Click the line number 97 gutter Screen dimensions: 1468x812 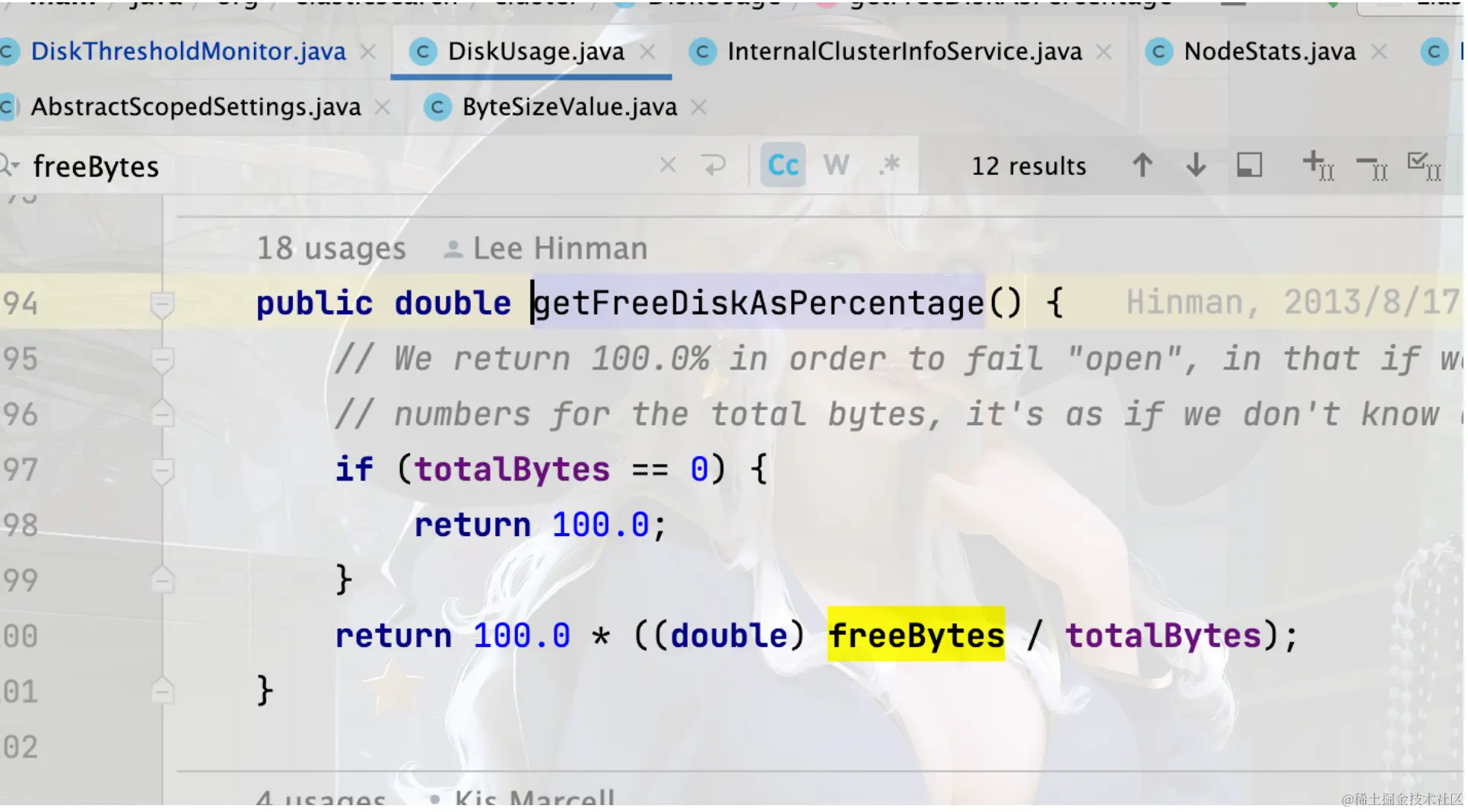[21, 470]
